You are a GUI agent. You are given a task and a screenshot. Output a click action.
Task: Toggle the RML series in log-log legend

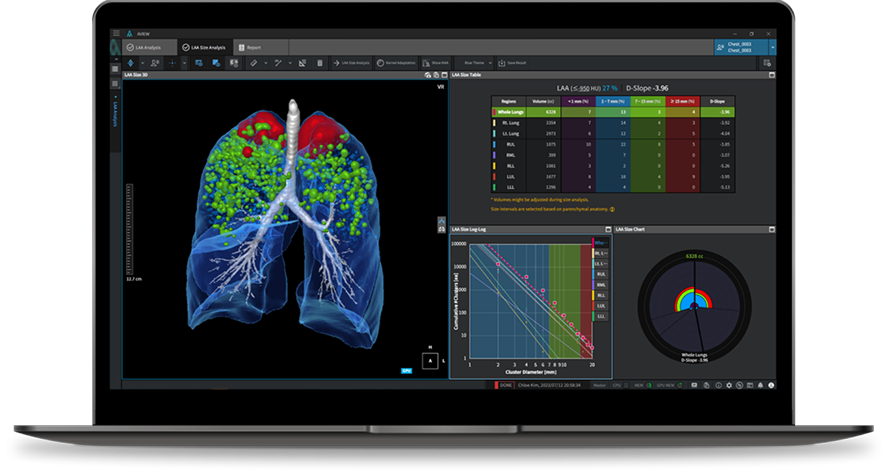(600, 284)
